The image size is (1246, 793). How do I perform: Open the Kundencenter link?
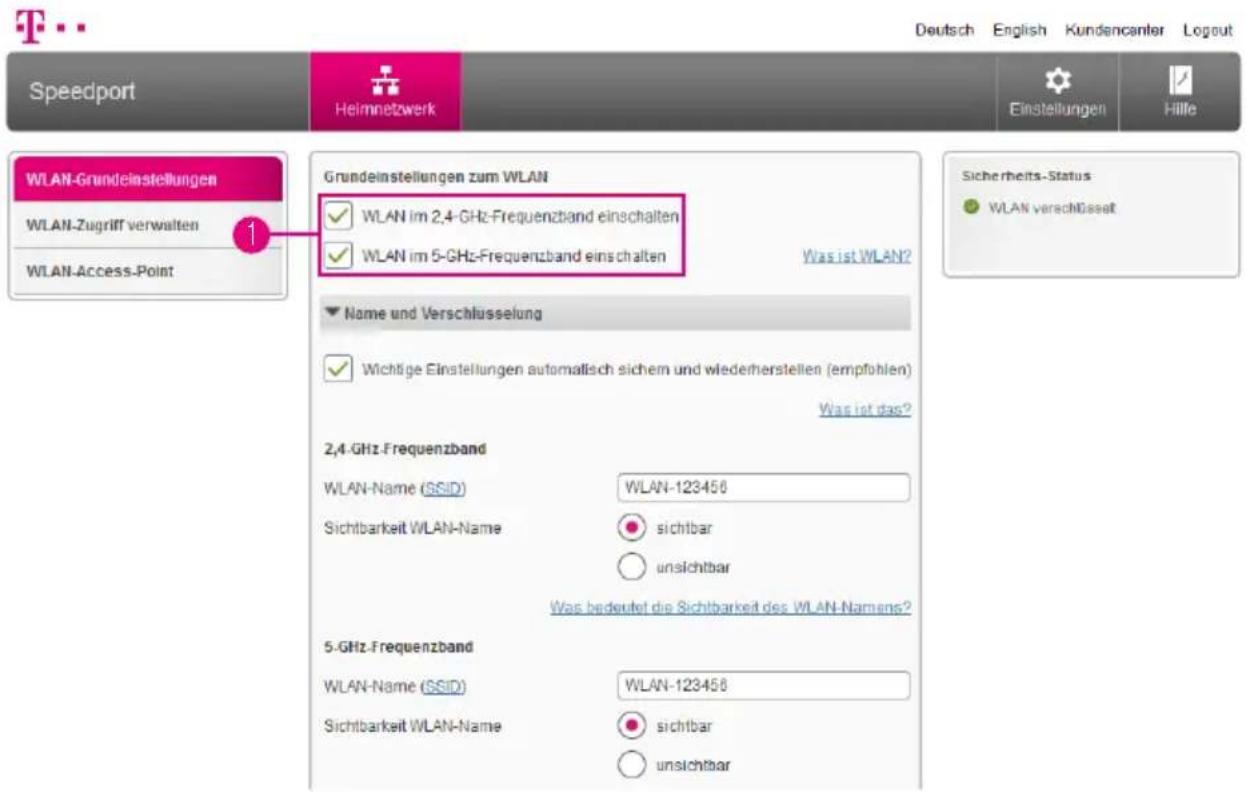(1115, 30)
